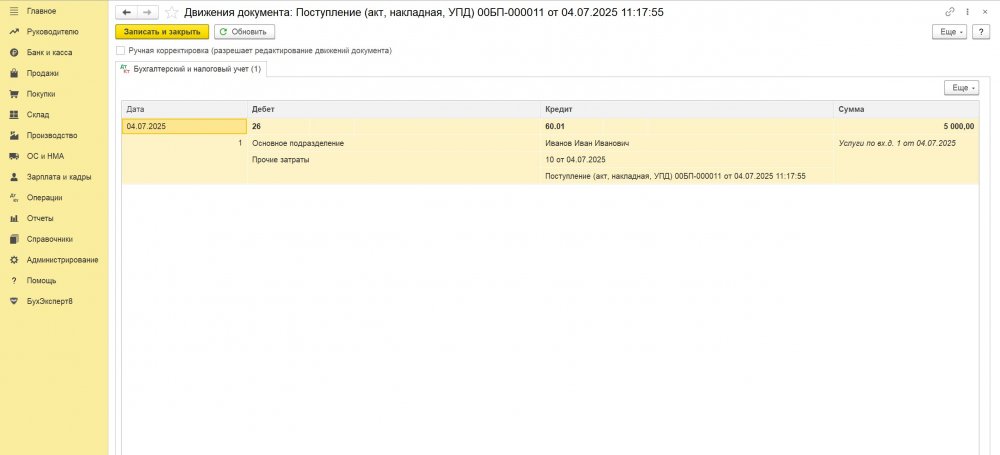Viewport: 1000px width, 455px height.
Task: Open the Зарплата и кадры section
Action: pyautogui.click(x=59, y=177)
